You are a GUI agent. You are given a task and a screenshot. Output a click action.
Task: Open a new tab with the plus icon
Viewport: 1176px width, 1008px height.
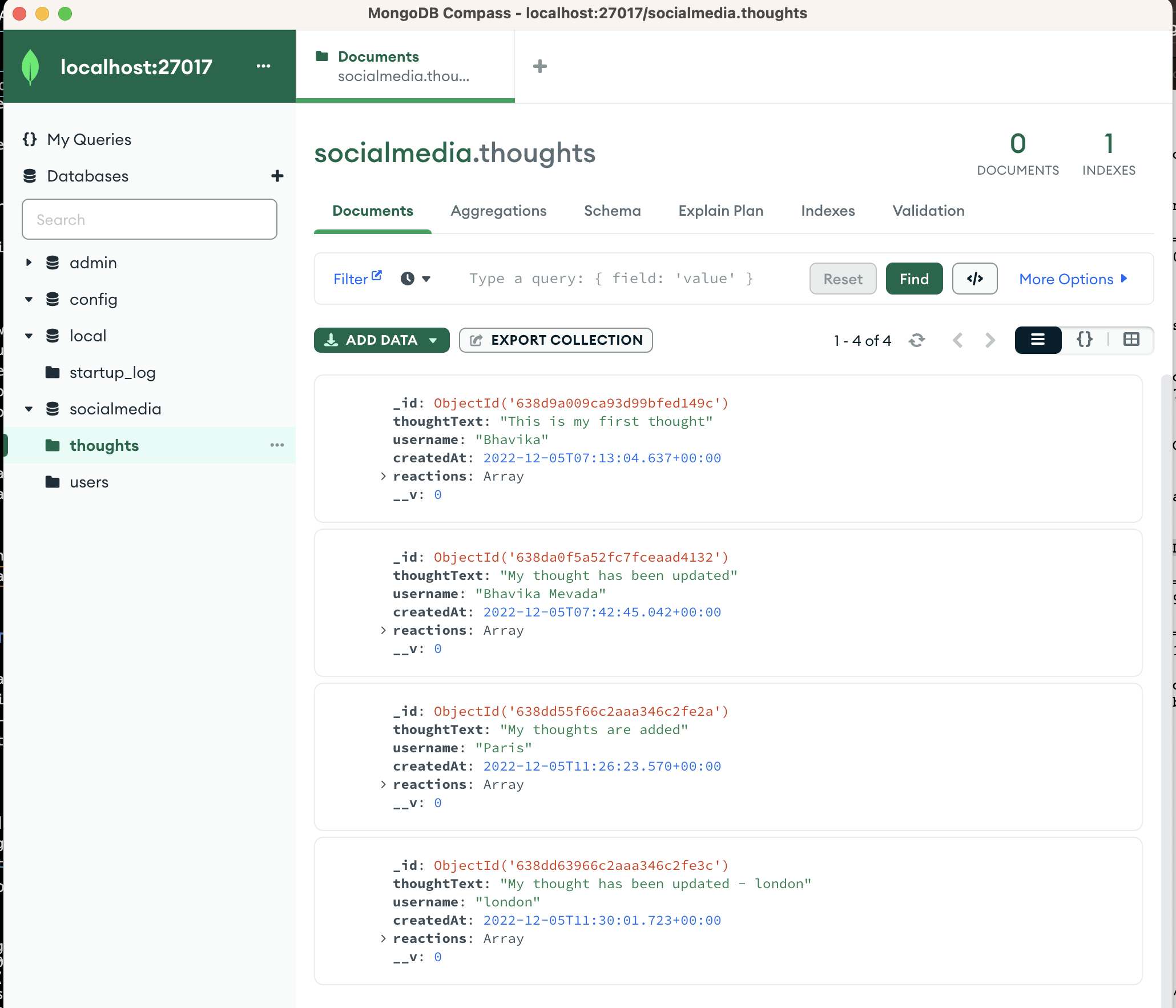click(x=539, y=66)
